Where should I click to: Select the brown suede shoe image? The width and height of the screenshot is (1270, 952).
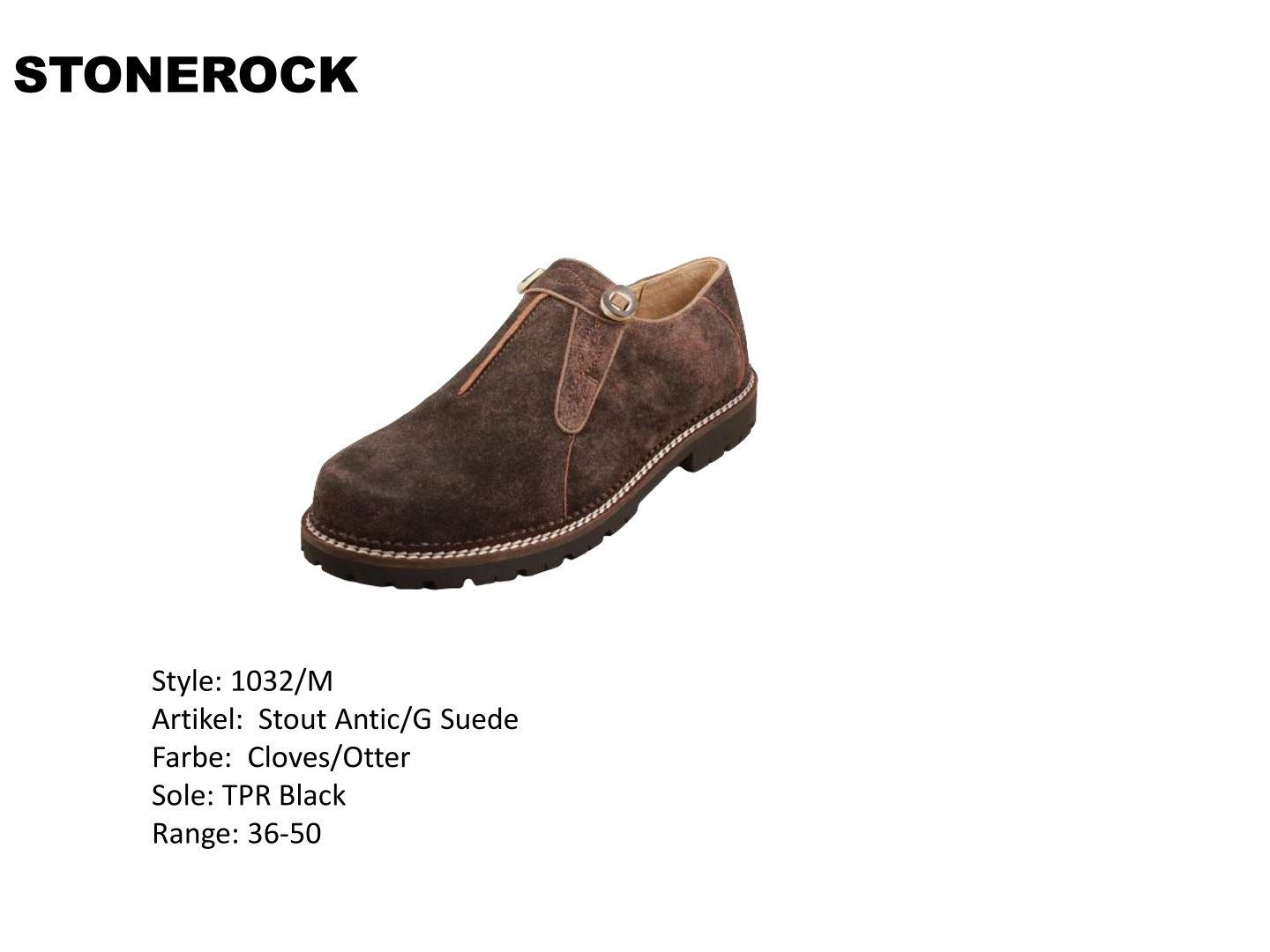[x=529, y=423]
